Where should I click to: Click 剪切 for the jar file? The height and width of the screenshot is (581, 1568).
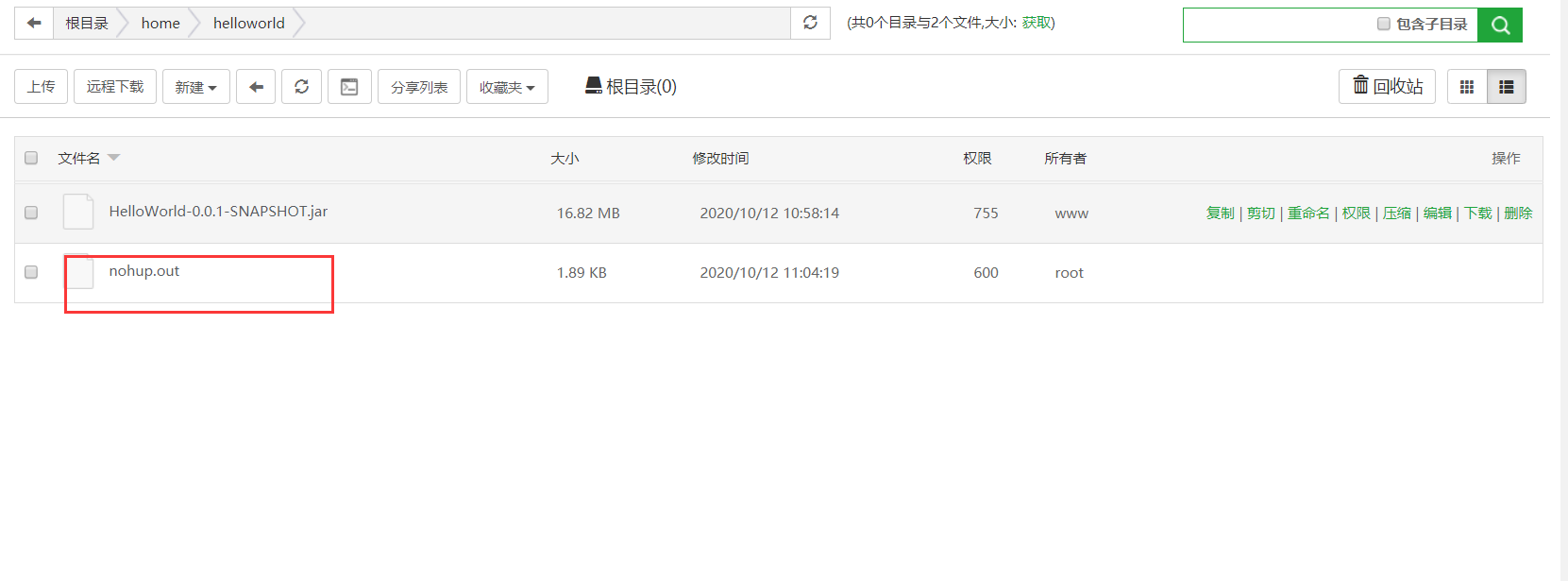tap(1261, 214)
